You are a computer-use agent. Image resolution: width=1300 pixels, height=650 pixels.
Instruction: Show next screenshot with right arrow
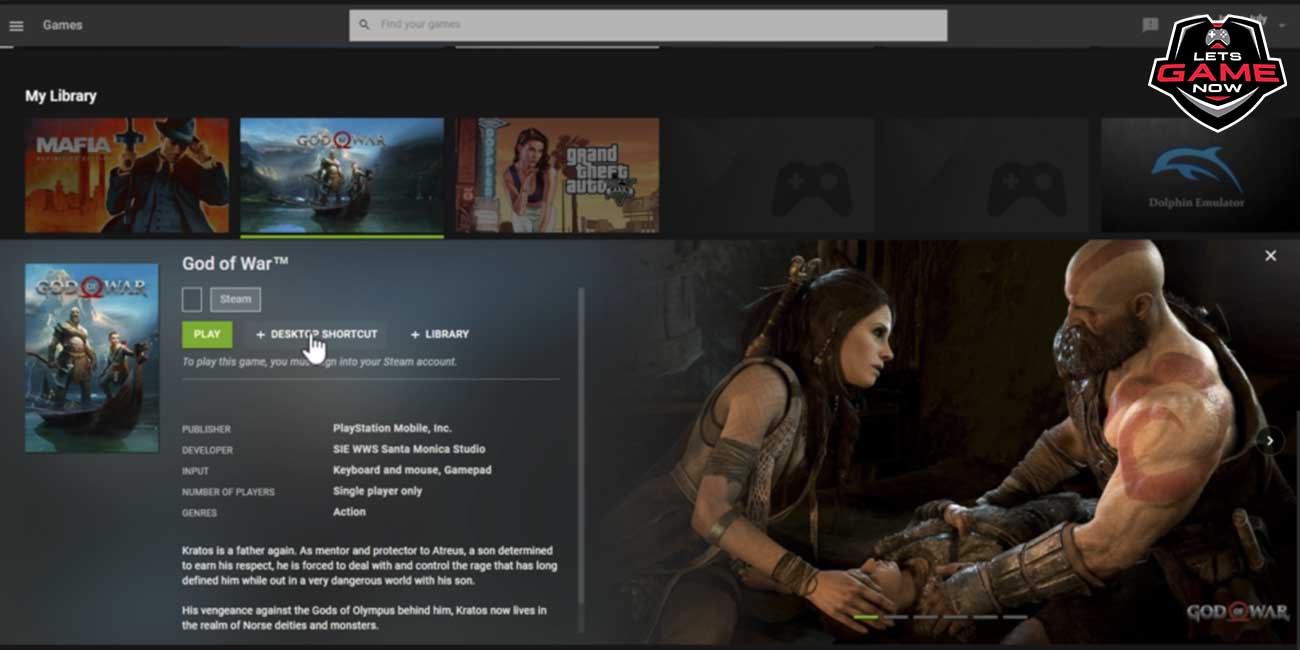click(x=1270, y=440)
